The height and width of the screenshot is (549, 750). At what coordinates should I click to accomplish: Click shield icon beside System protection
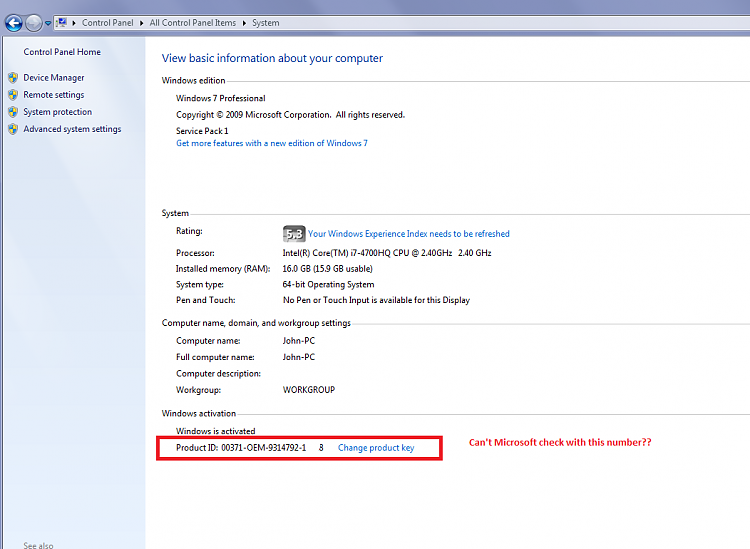point(13,112)
